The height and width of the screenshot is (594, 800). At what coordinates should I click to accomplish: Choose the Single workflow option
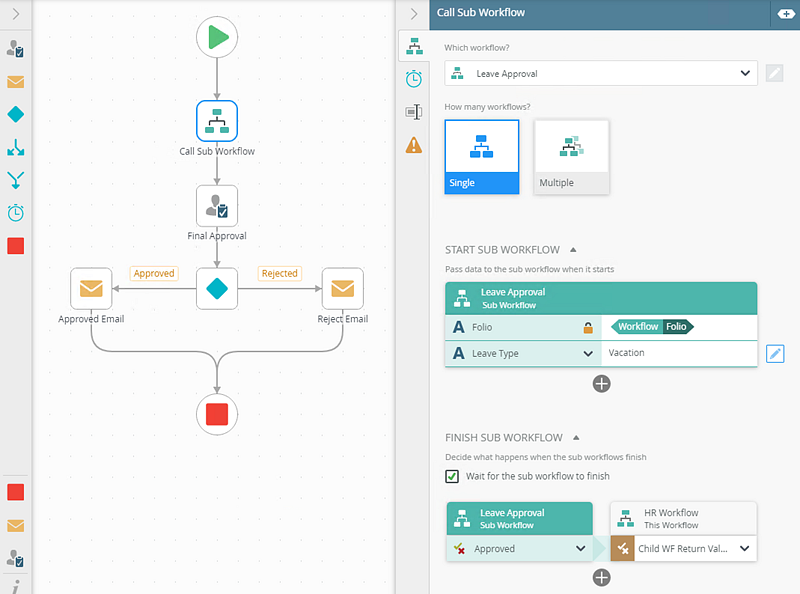[x=482, y=156]
